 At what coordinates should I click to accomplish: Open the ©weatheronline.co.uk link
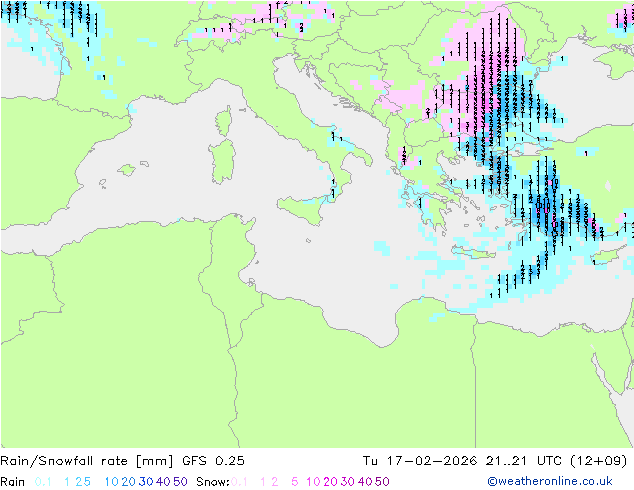pyautogui.click(x=550, y=481)
